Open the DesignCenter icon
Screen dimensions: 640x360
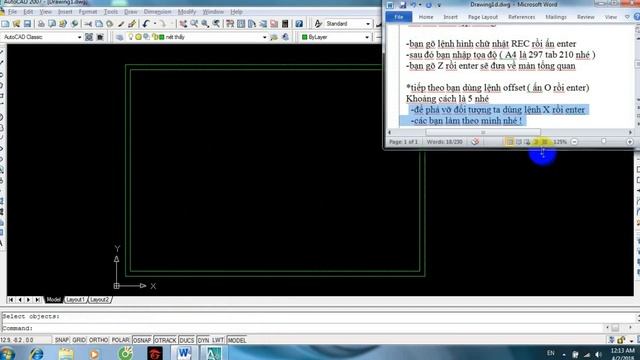(241, 24)
